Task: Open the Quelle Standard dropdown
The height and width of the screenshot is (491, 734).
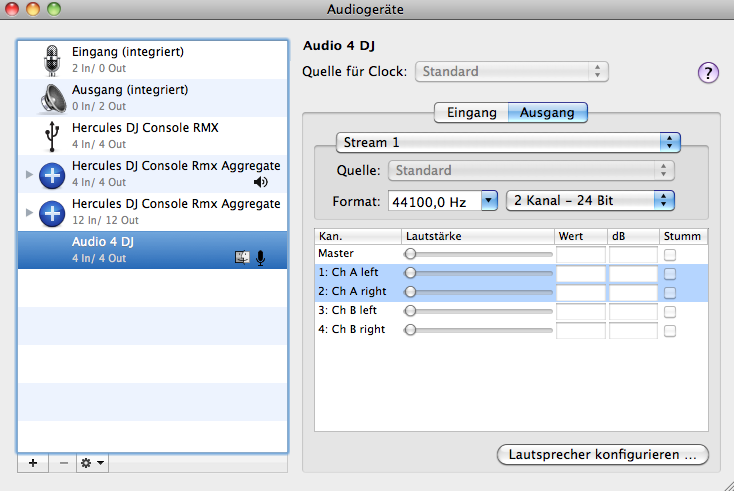Action: tap(531, 170)
